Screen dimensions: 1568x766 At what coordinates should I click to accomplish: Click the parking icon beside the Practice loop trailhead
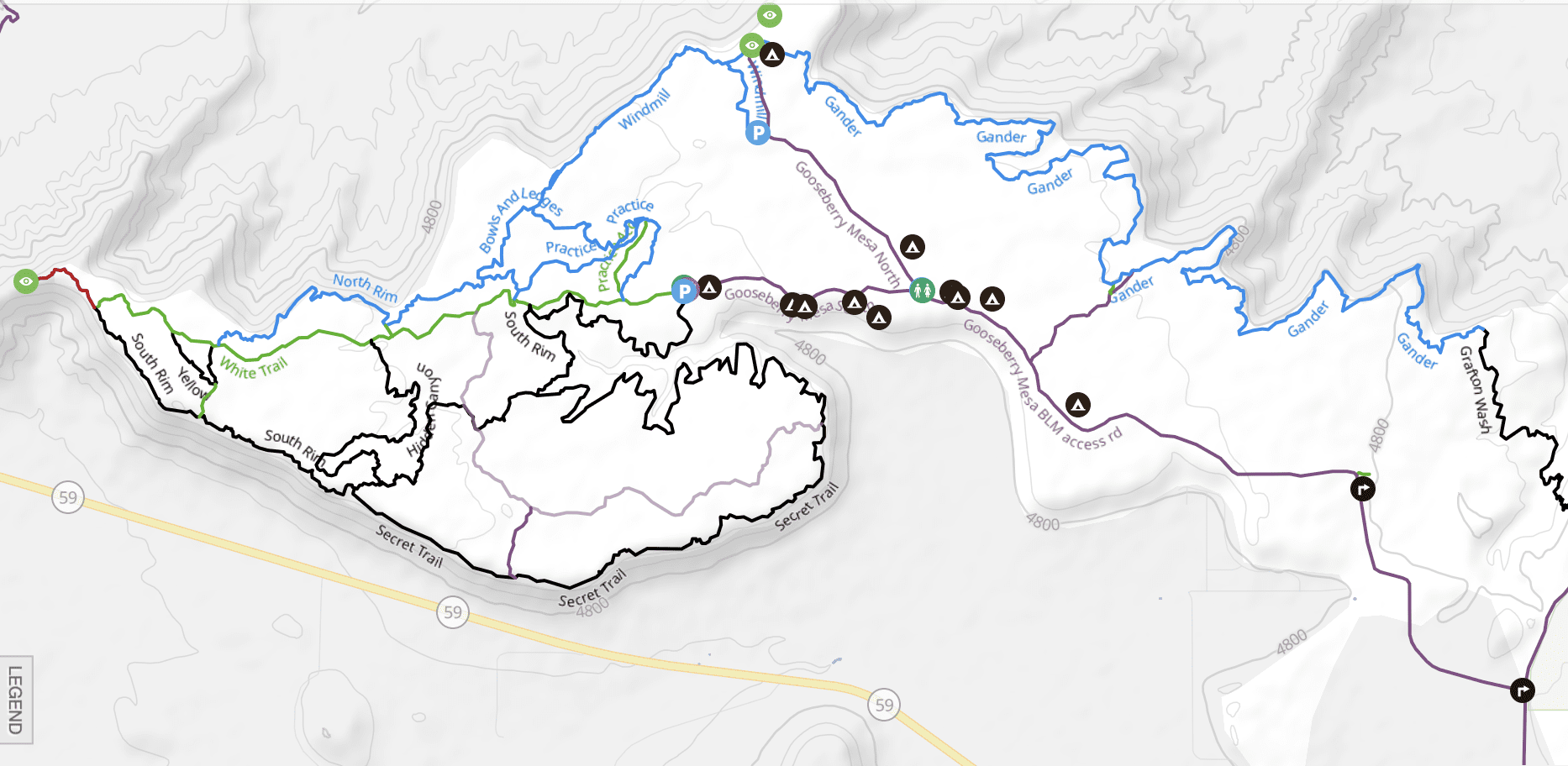click(685, 291)
